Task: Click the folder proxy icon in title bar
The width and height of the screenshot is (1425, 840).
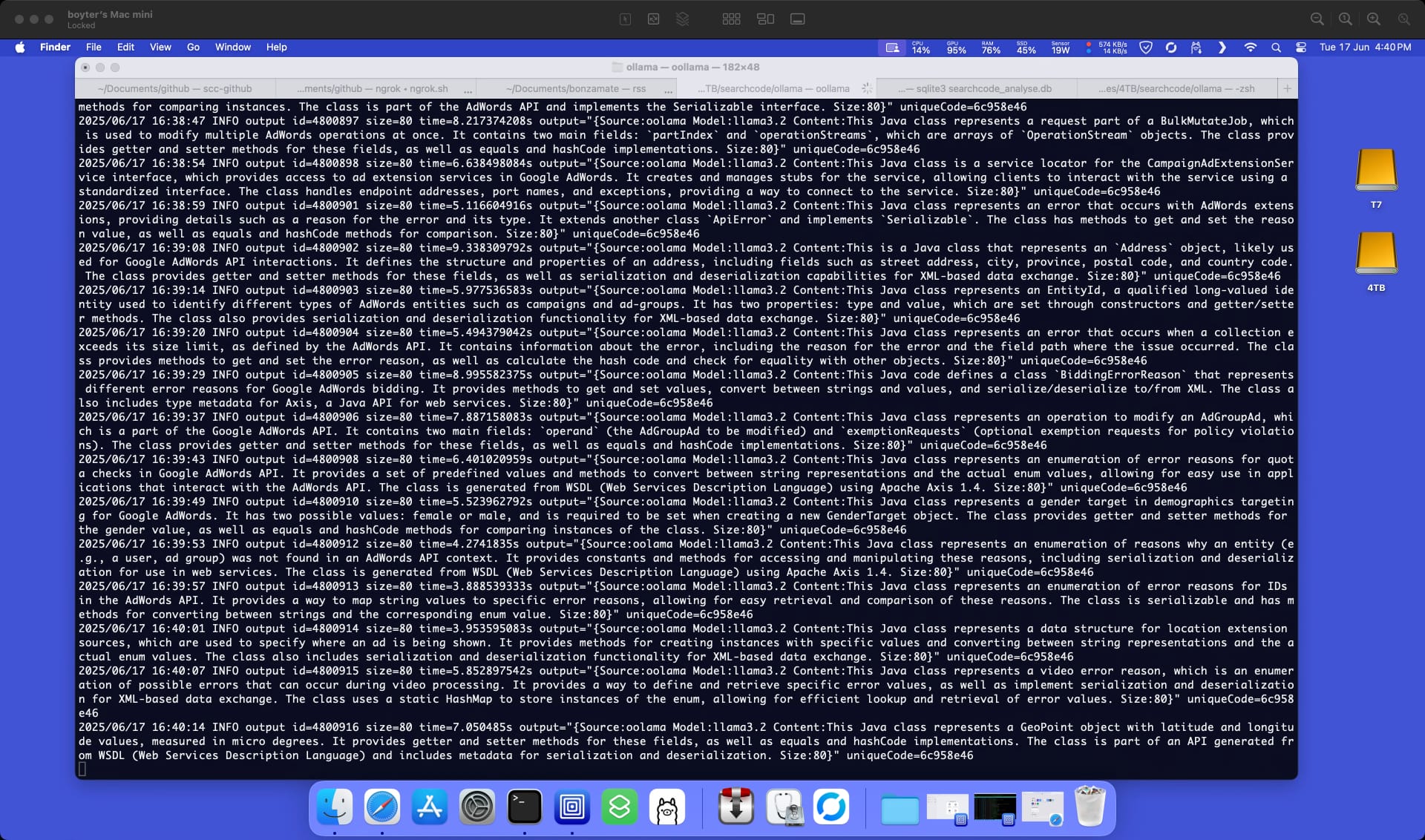Action: (x=617, y=67)
